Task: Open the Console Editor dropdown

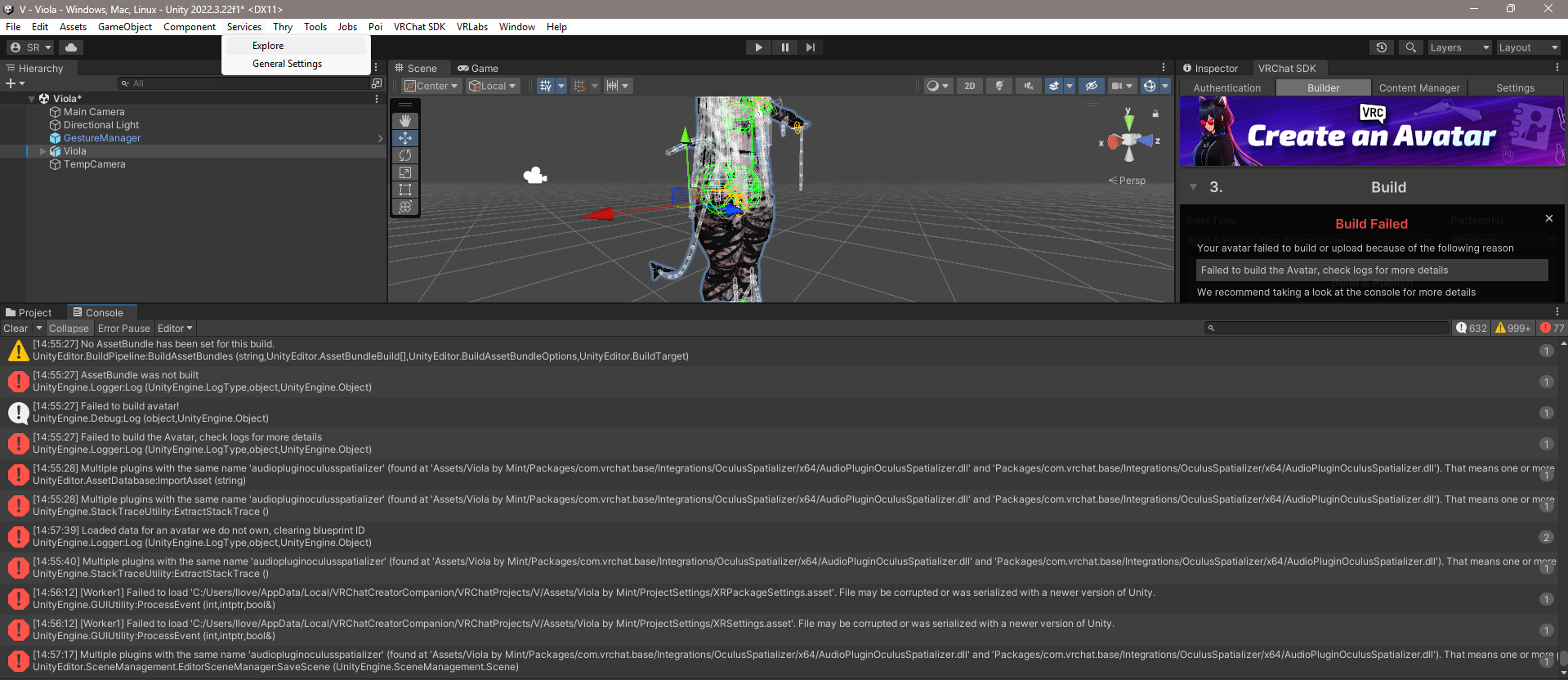Action: pos(175,329)
